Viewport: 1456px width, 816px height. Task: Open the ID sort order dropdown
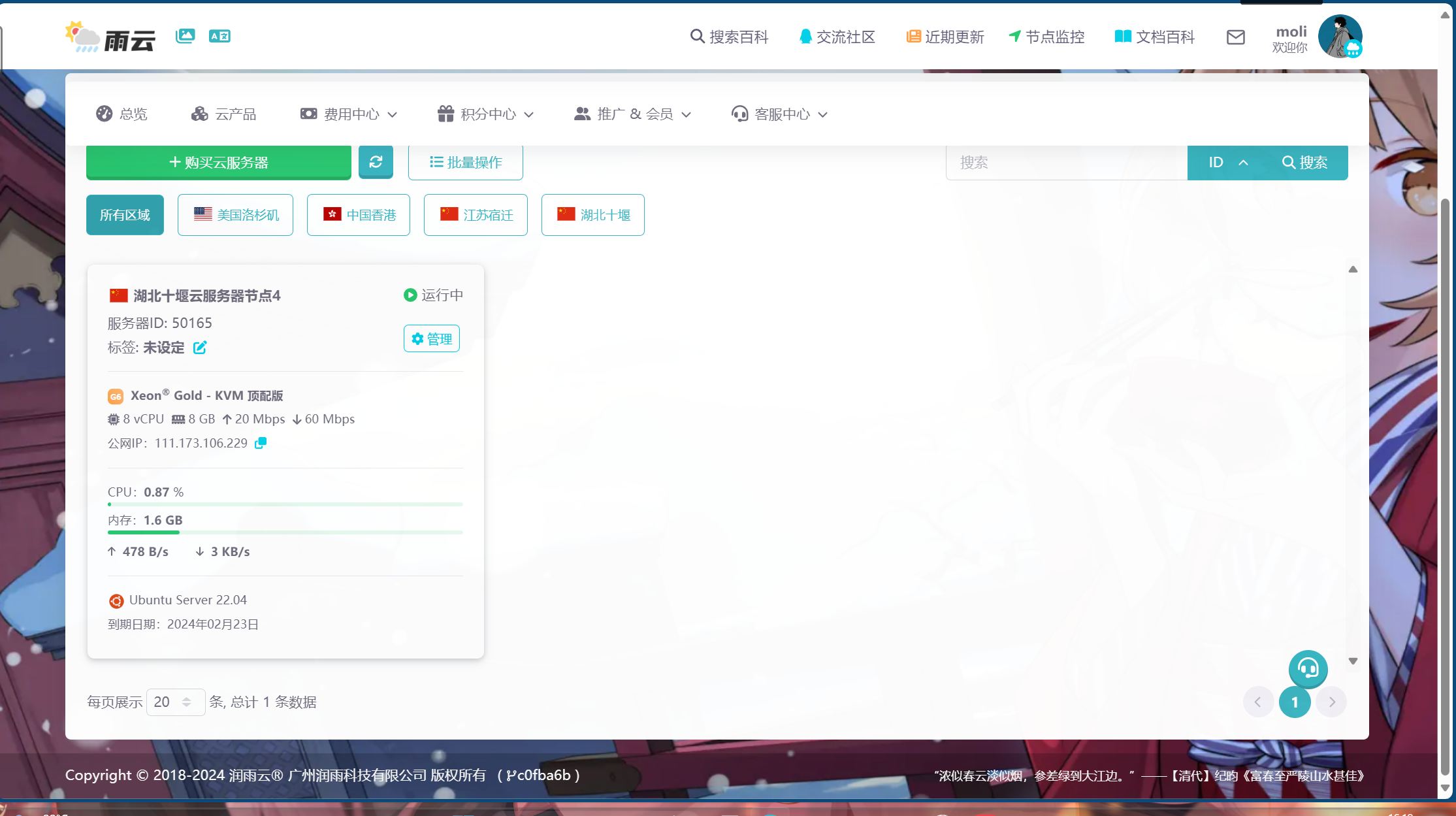point(1227,162)
